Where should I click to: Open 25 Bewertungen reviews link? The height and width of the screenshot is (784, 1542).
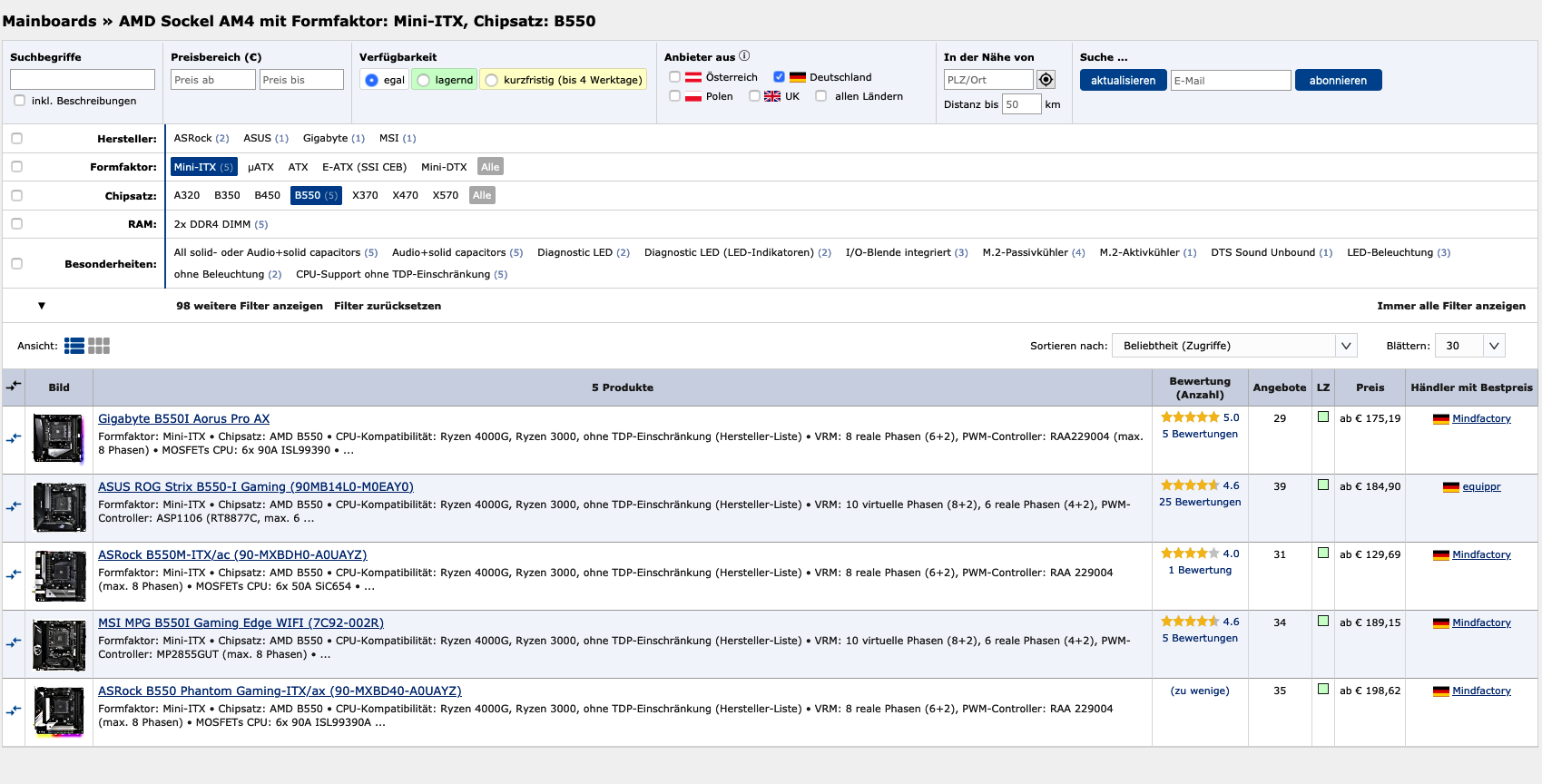click(x=1200, y=502)
